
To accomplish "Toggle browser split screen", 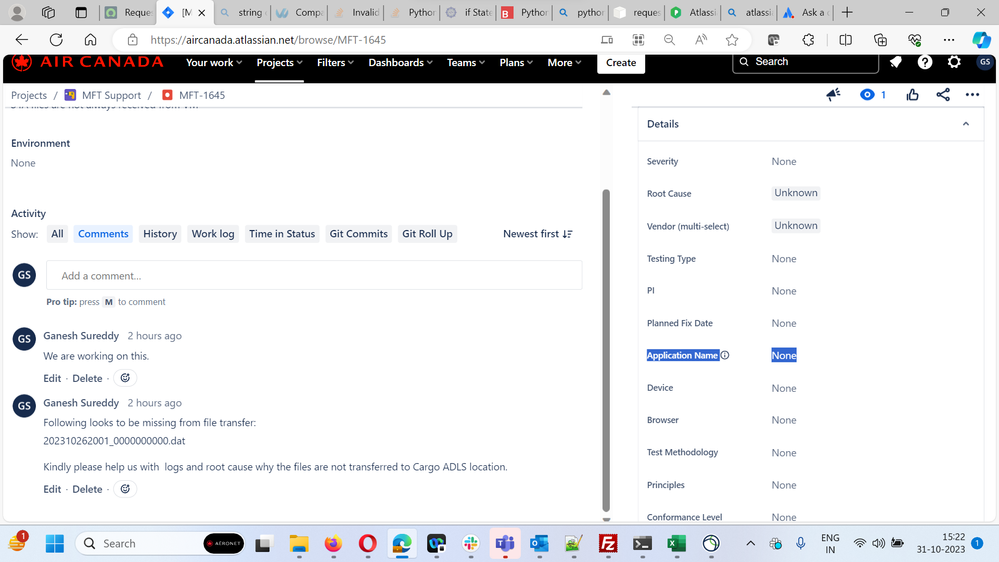I will click(x=845, y=40).
